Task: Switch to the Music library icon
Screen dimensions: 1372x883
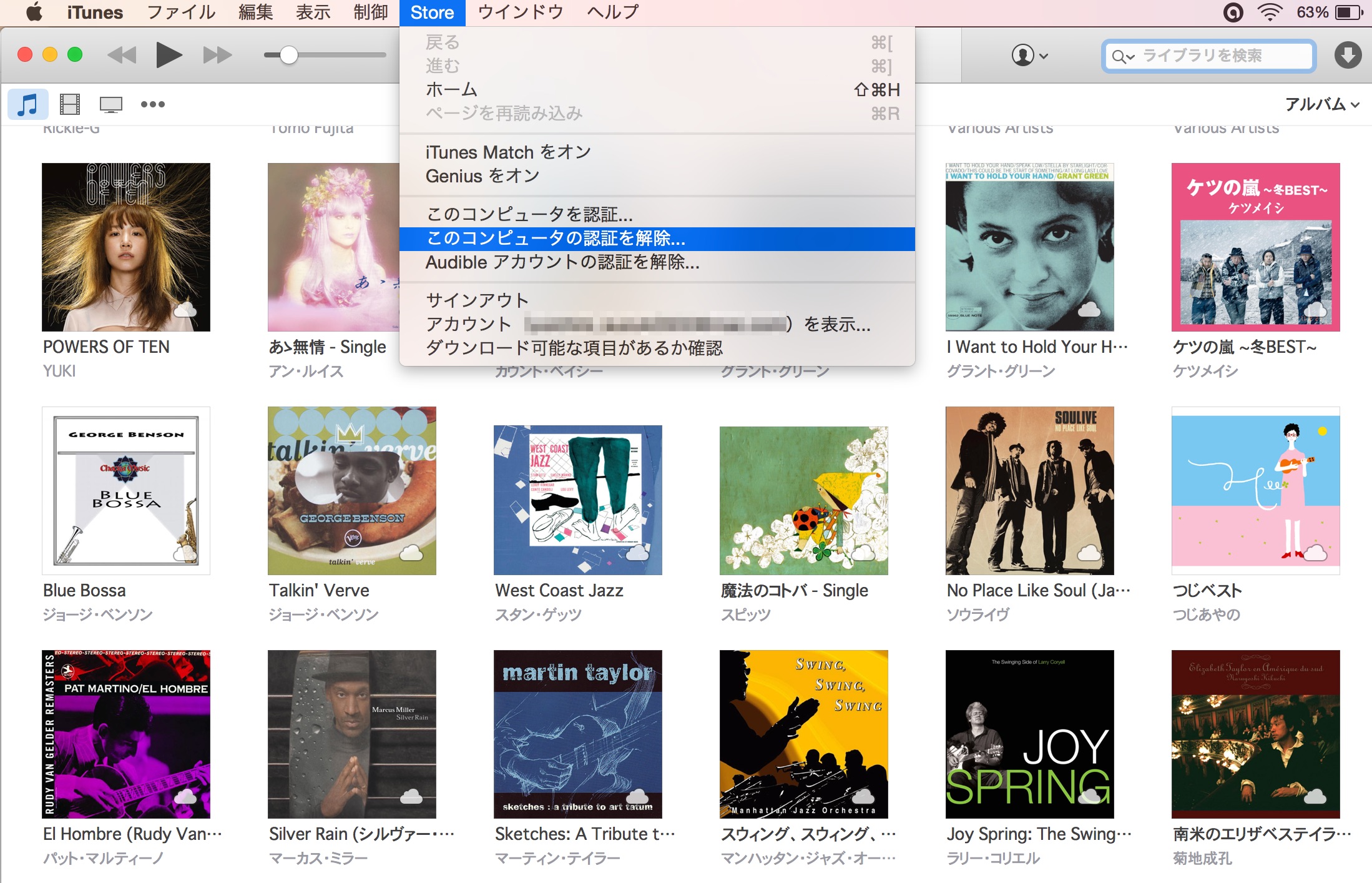Action: [x=27, y=104]
